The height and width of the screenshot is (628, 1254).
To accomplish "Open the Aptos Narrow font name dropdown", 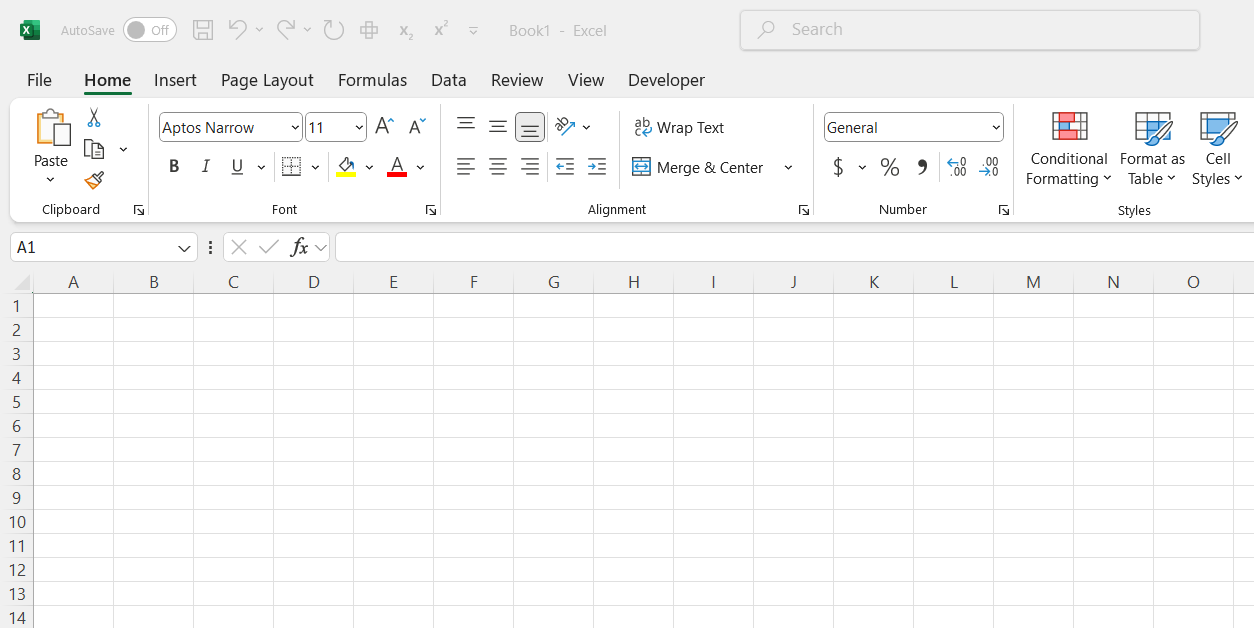I will (295, 127).
